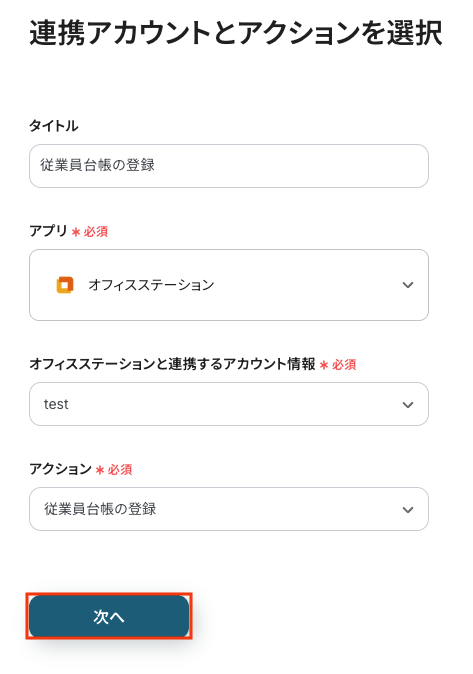Focus the タイトル input field
Image resolution: width=473 pixels, height=674 pixels.
click(x=229, y=166)
